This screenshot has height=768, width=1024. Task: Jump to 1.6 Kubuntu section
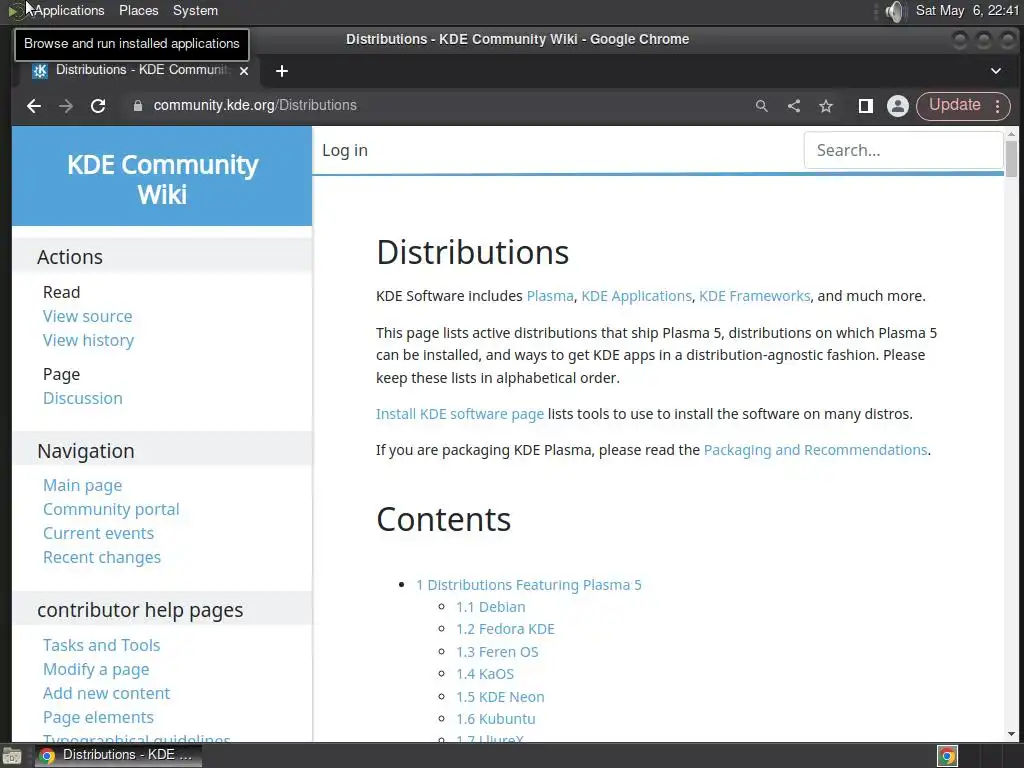point(496,719)
